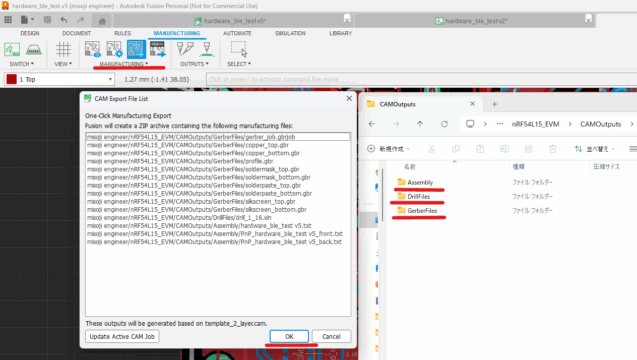Select the silkscreen_top.gbr entry
Screen dimensions: 637x360
218,202
